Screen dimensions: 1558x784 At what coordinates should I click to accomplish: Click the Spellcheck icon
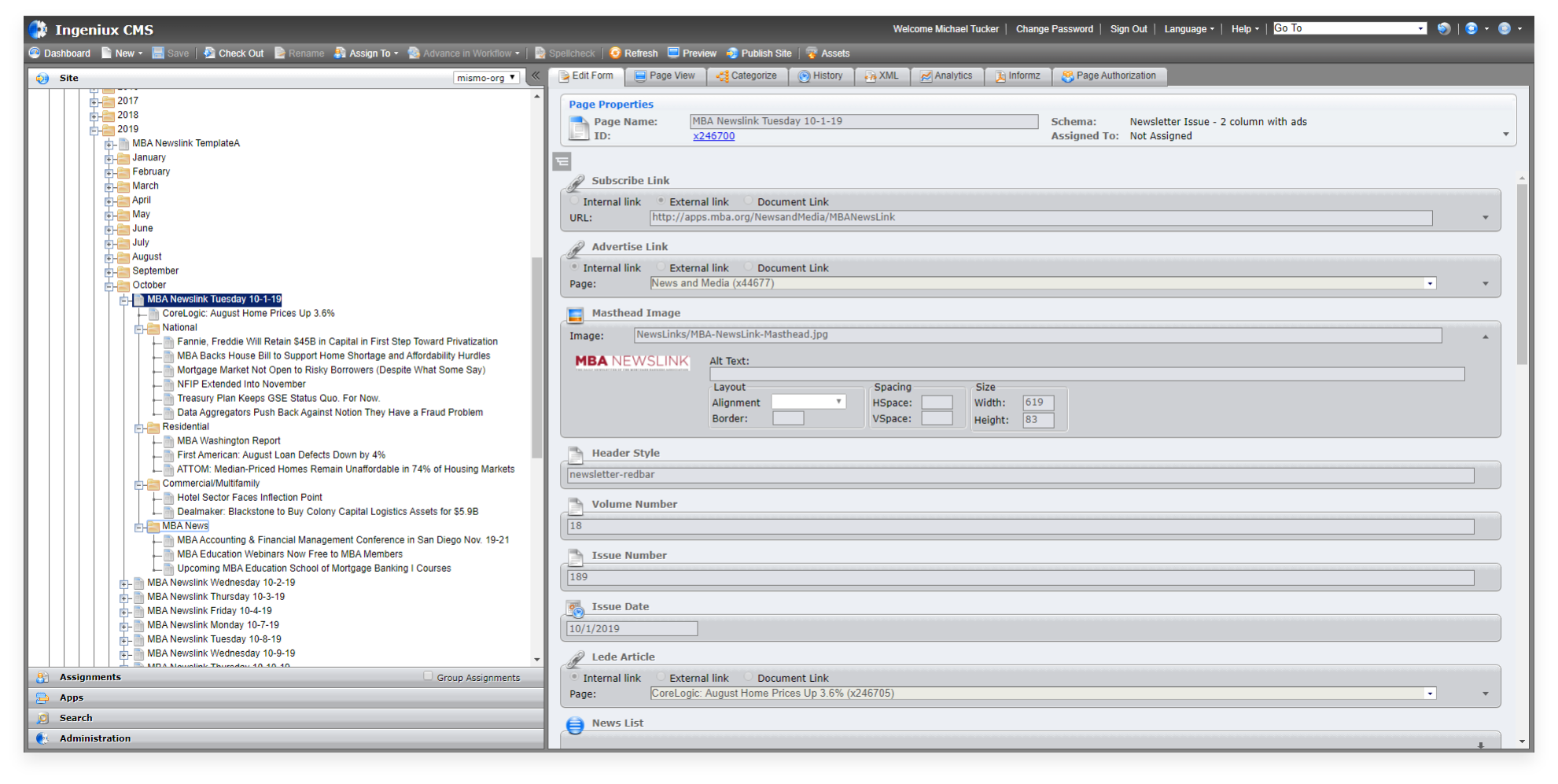click(540, 53)
